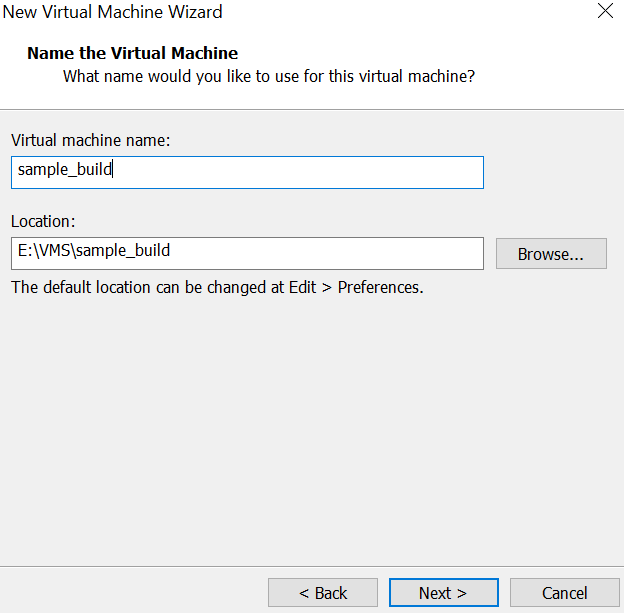Click the "E:\VMS\sample_build" path text
This screenshot has width=624, height=613.
coord(94,252)
